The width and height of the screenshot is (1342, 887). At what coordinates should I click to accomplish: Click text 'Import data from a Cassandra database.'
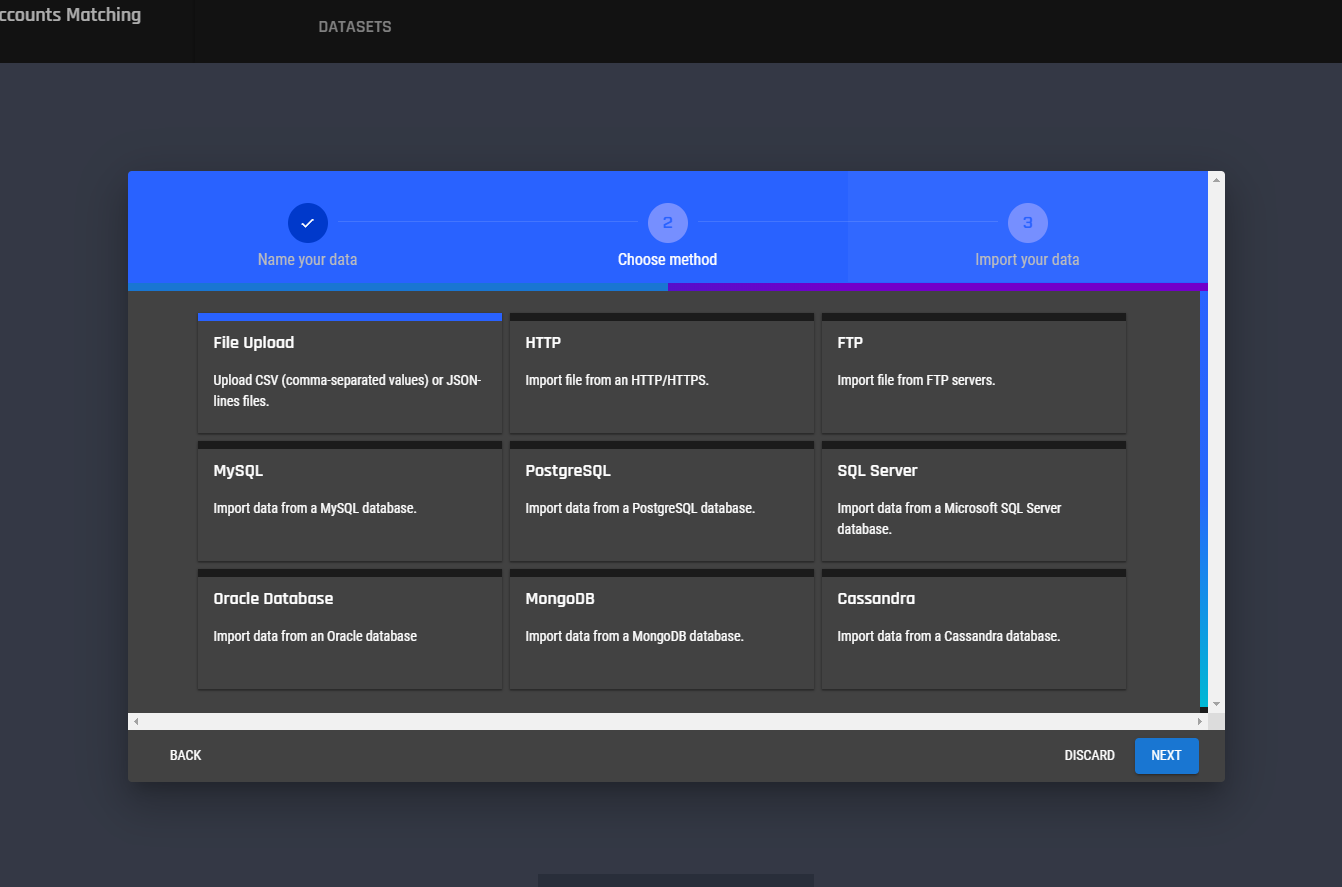(x=948, y=636)
